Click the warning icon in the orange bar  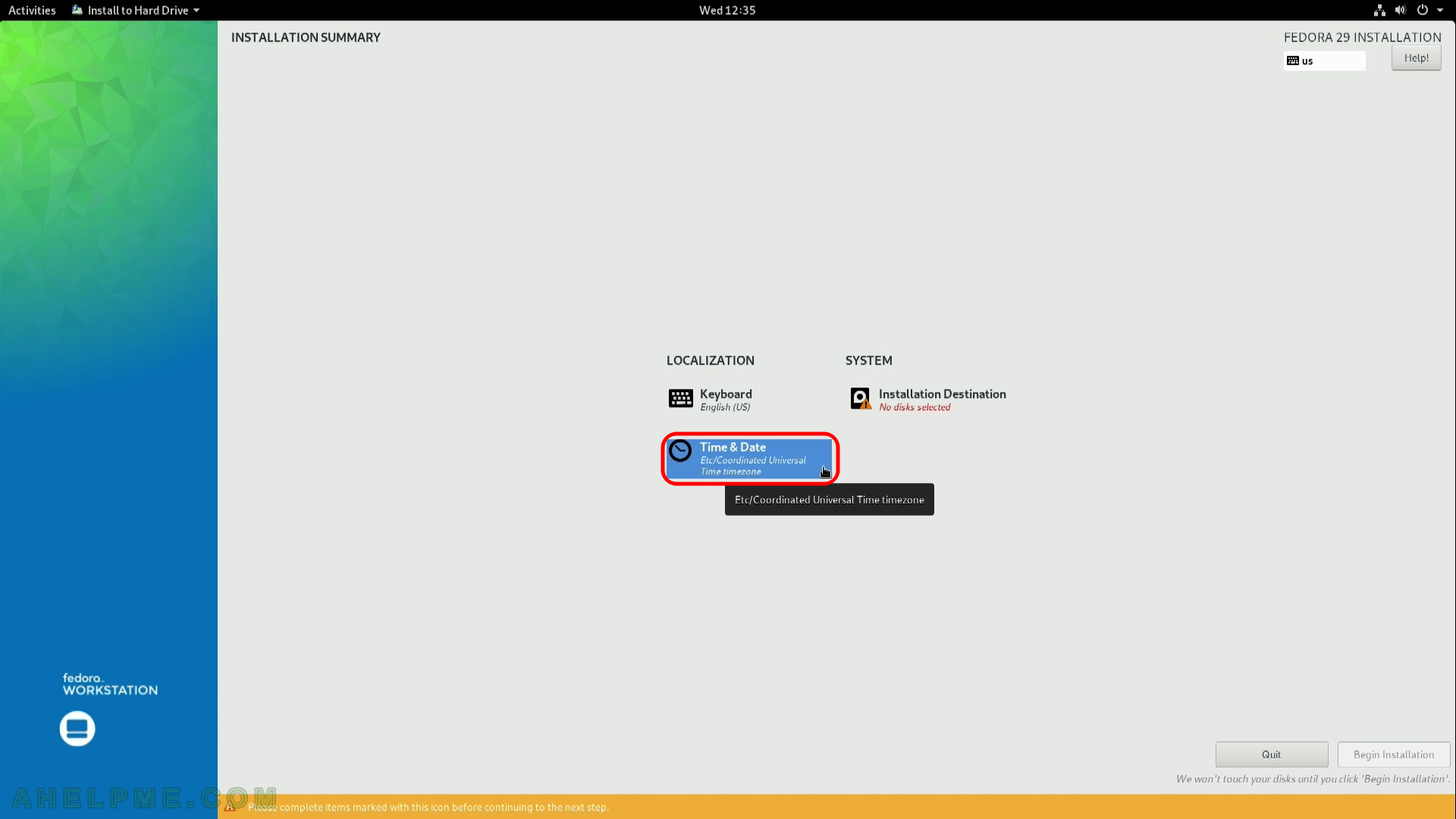tap(230, 807)
